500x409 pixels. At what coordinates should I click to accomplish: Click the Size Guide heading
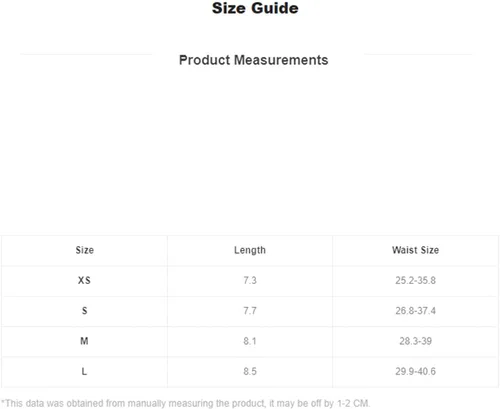click(255, 8)
